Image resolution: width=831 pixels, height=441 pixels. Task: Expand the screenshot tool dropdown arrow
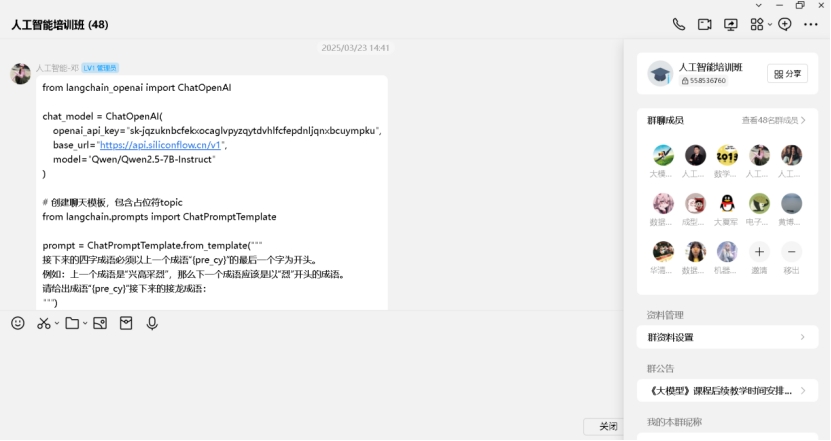pyautogui.click(x=57, y=323)
